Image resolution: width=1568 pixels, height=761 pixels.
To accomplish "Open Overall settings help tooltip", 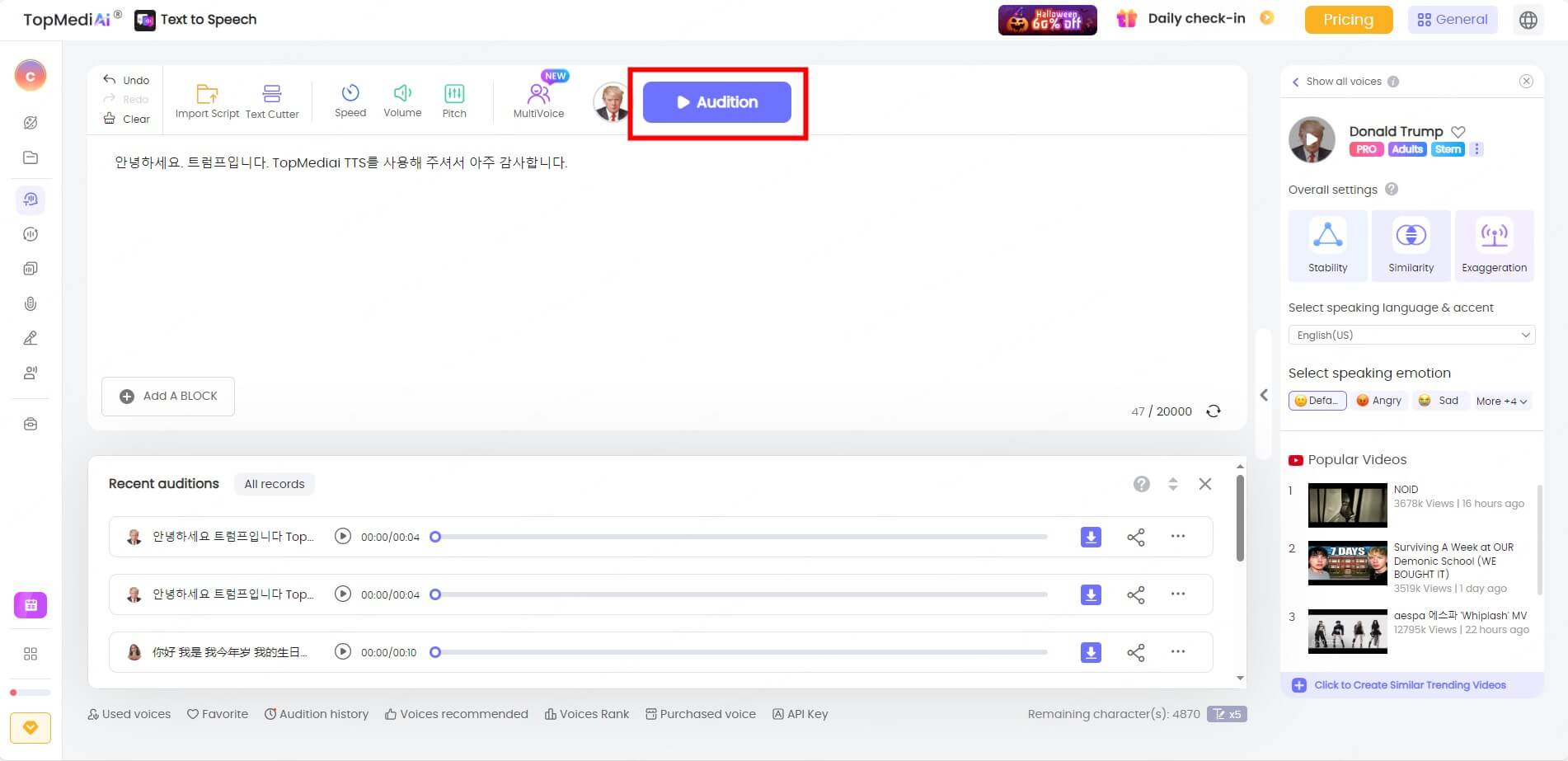I will point(1392,189).
